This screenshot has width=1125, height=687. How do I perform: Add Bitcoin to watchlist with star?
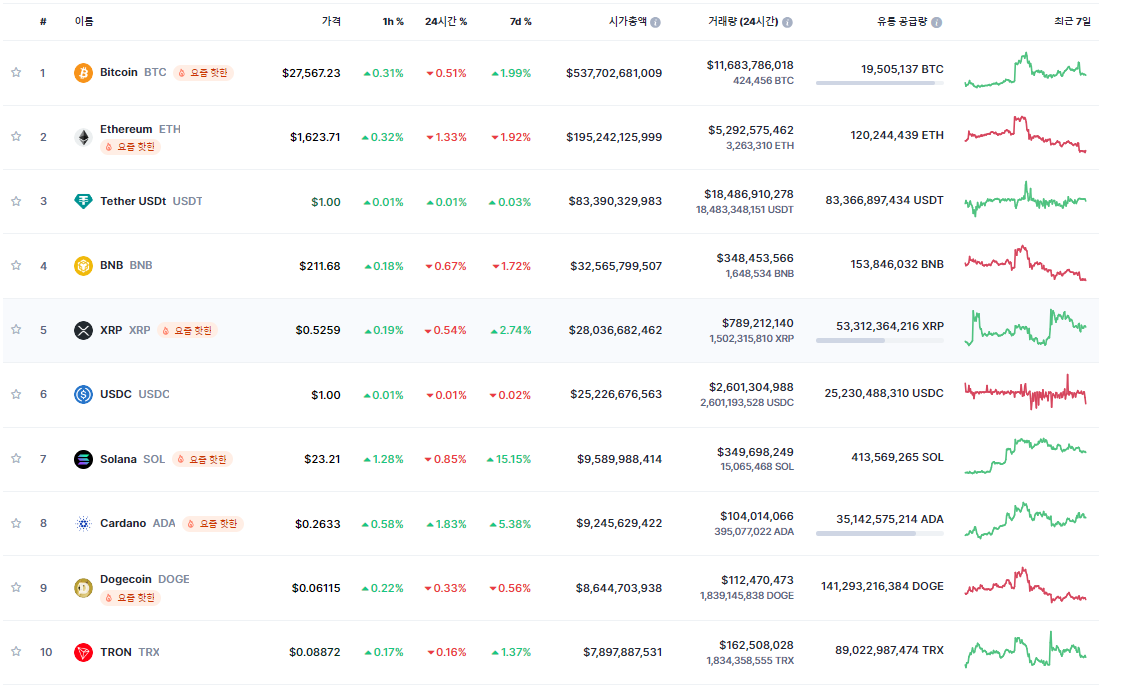tap(16, 72)
